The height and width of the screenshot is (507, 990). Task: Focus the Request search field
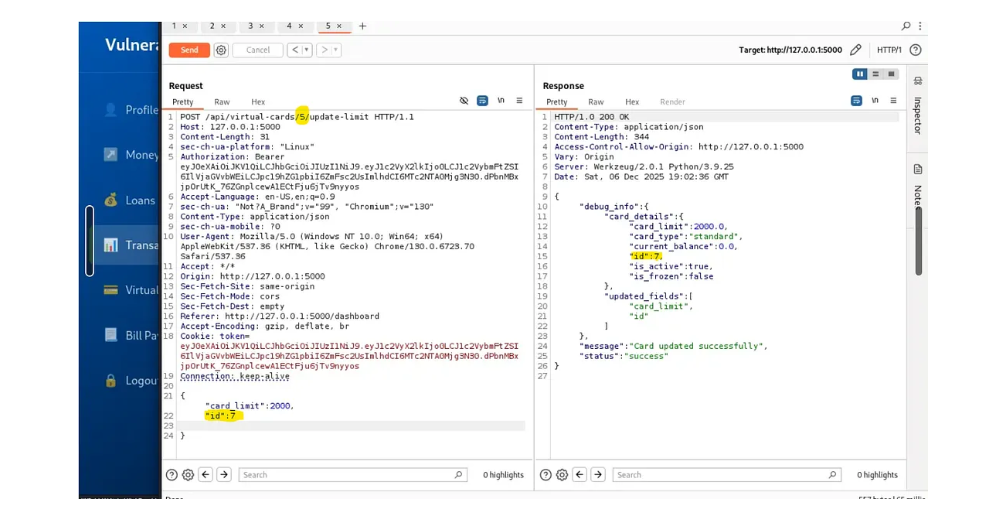click(352, 475)
